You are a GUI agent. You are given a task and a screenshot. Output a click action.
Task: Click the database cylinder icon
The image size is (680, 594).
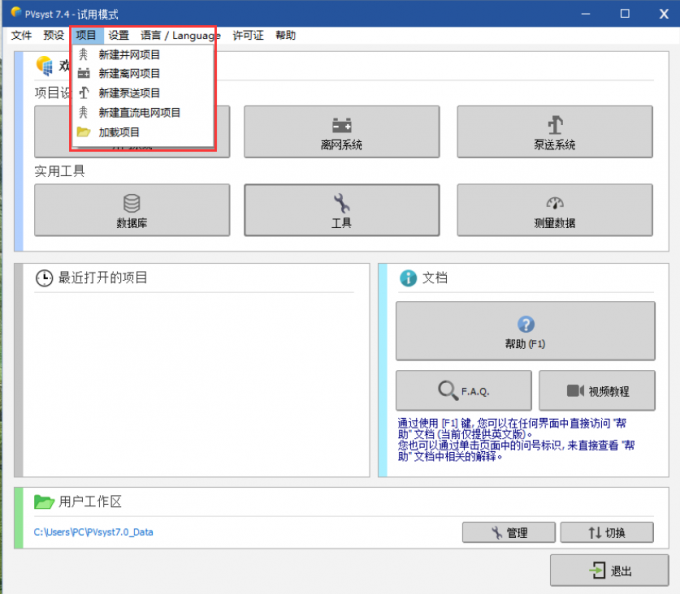pos(132,203)
